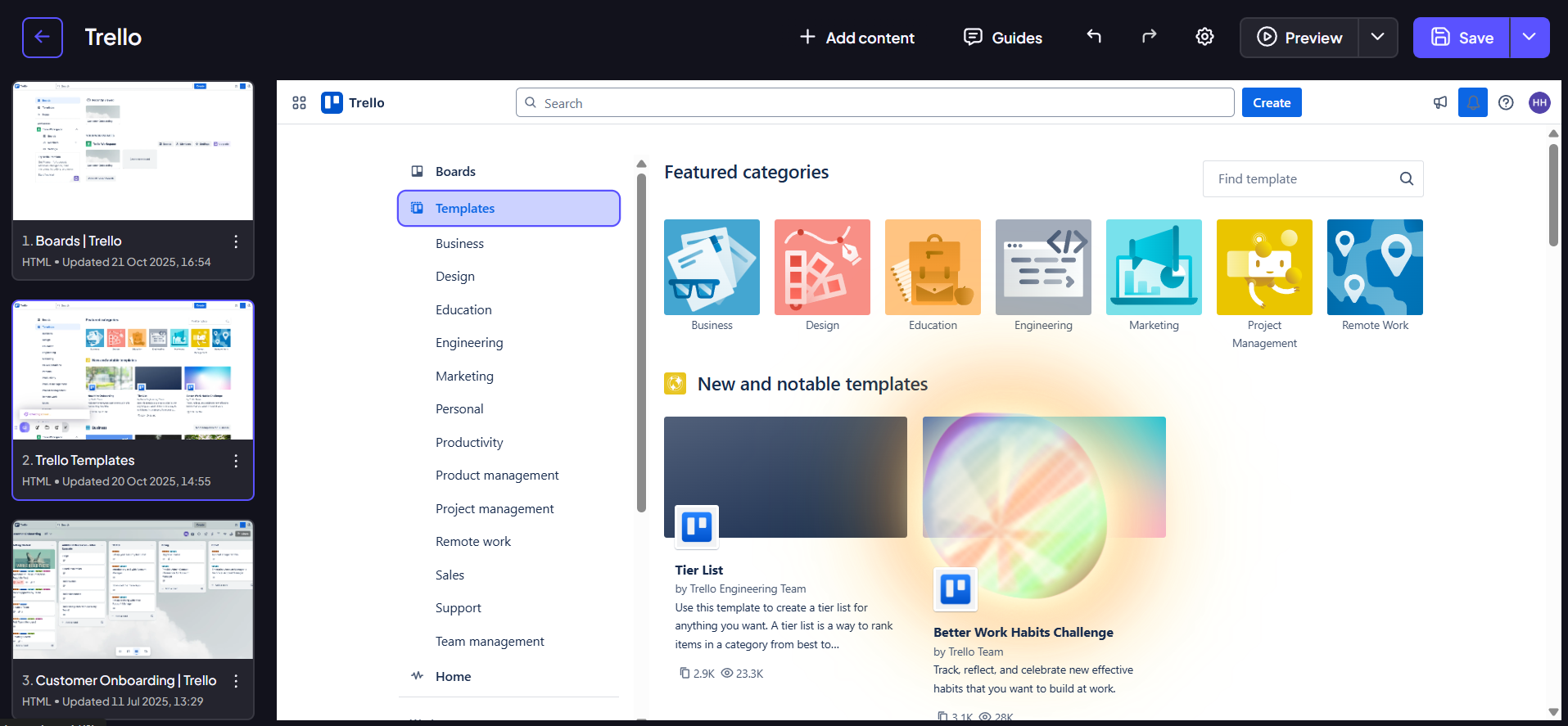Choose Remote work category in sidebar
This screenshot has height=726, width=1568.
tap(473, 542)
